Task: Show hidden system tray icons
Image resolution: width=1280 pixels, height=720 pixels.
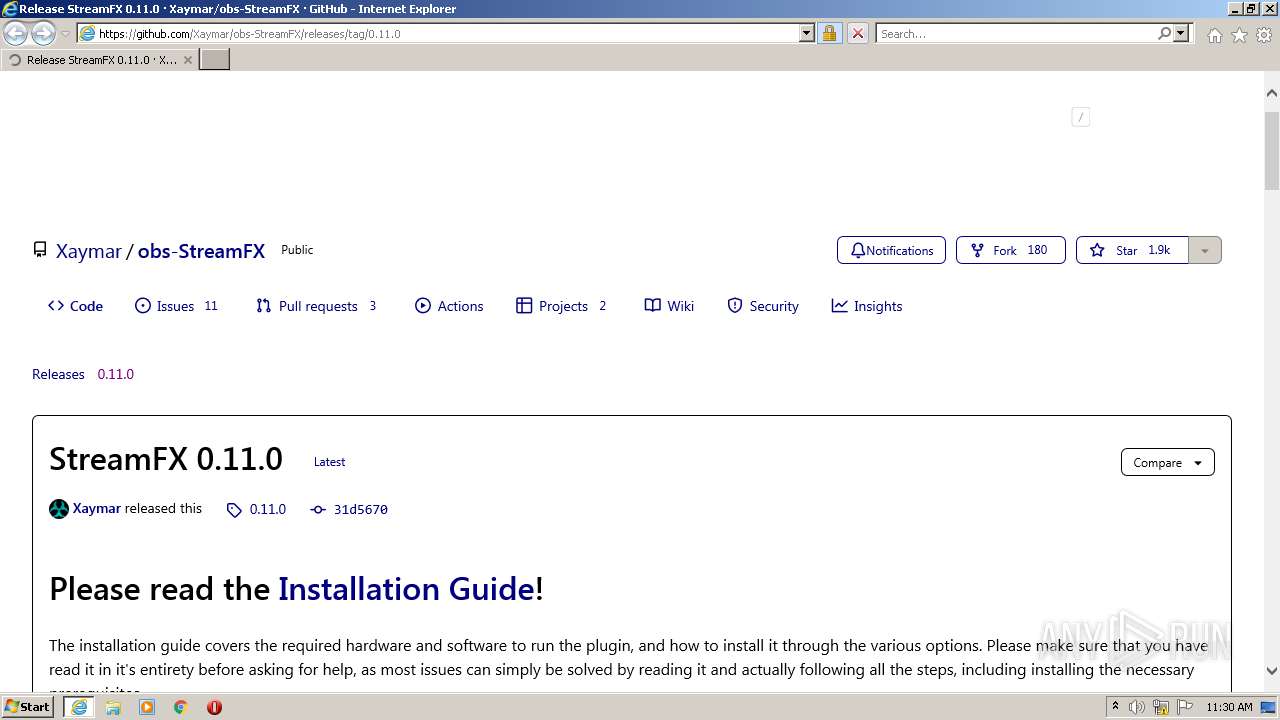Action: click(x=1115, y=707)
